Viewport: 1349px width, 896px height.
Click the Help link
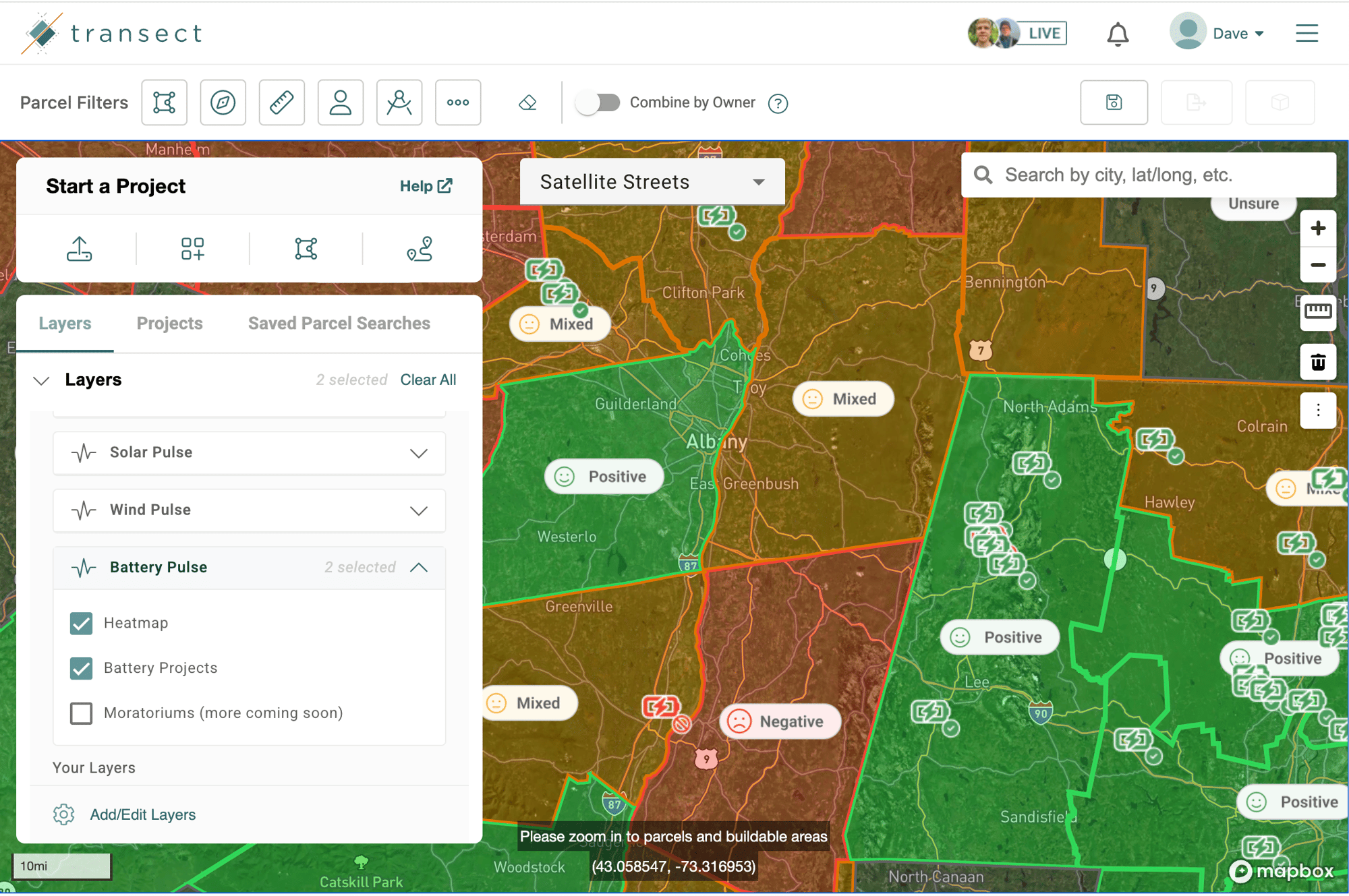click(x=426, y=186)
